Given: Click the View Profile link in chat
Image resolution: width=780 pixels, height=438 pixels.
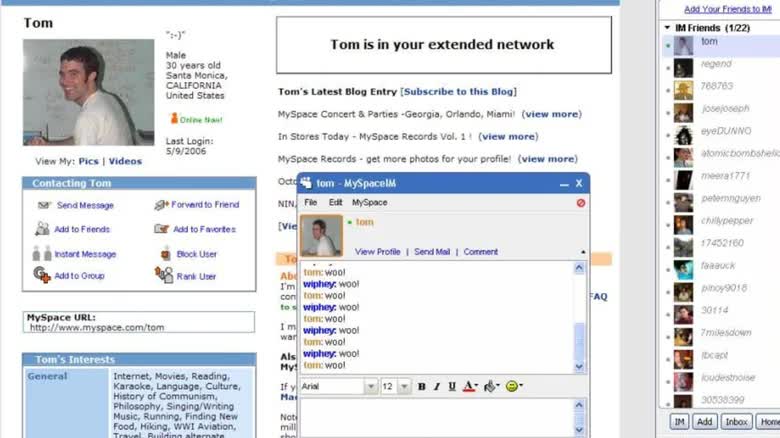Looking at the screenshot, I should [377, 252].
